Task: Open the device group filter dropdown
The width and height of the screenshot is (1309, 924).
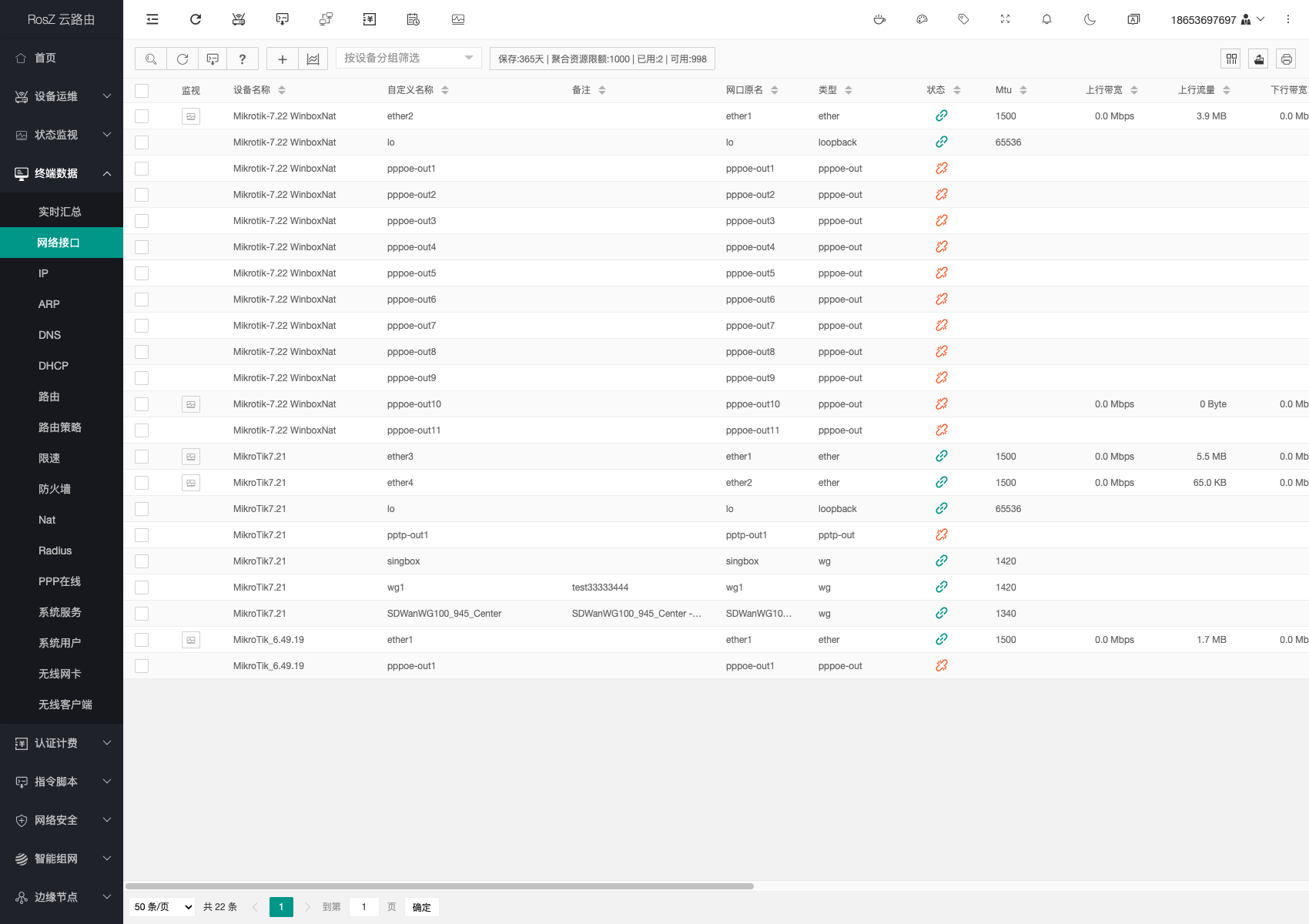Action: coord(408,59)
